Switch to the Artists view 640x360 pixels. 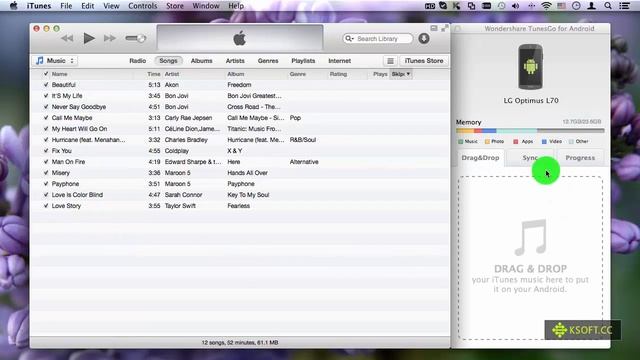click(235, 61)
